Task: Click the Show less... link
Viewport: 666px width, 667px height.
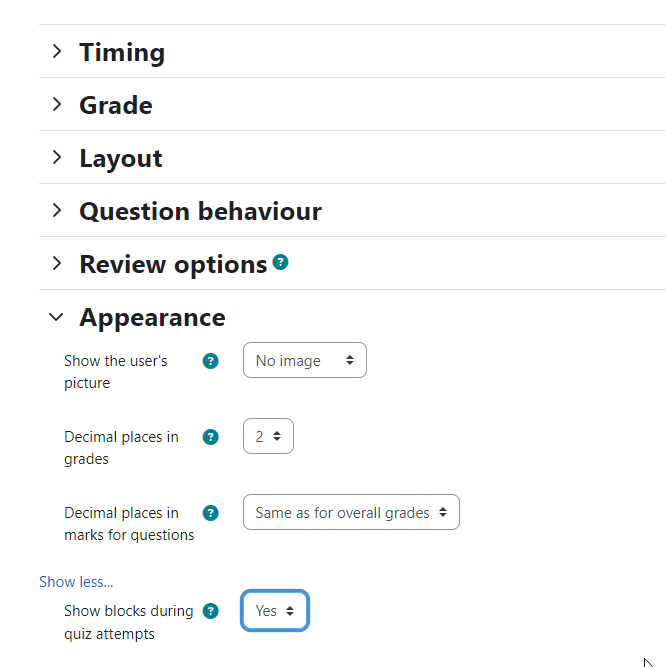Action: click(76, 581)
